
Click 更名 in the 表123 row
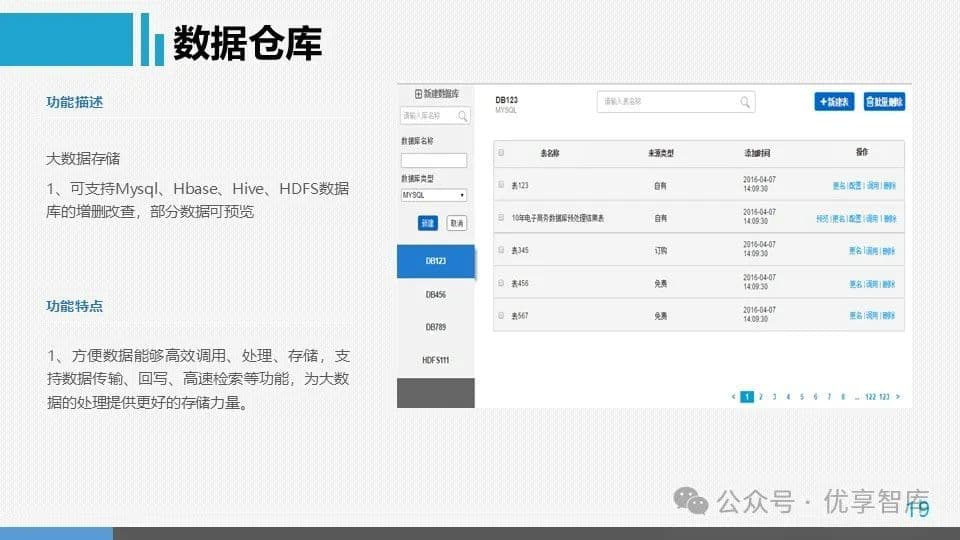[x=839, y=186]
